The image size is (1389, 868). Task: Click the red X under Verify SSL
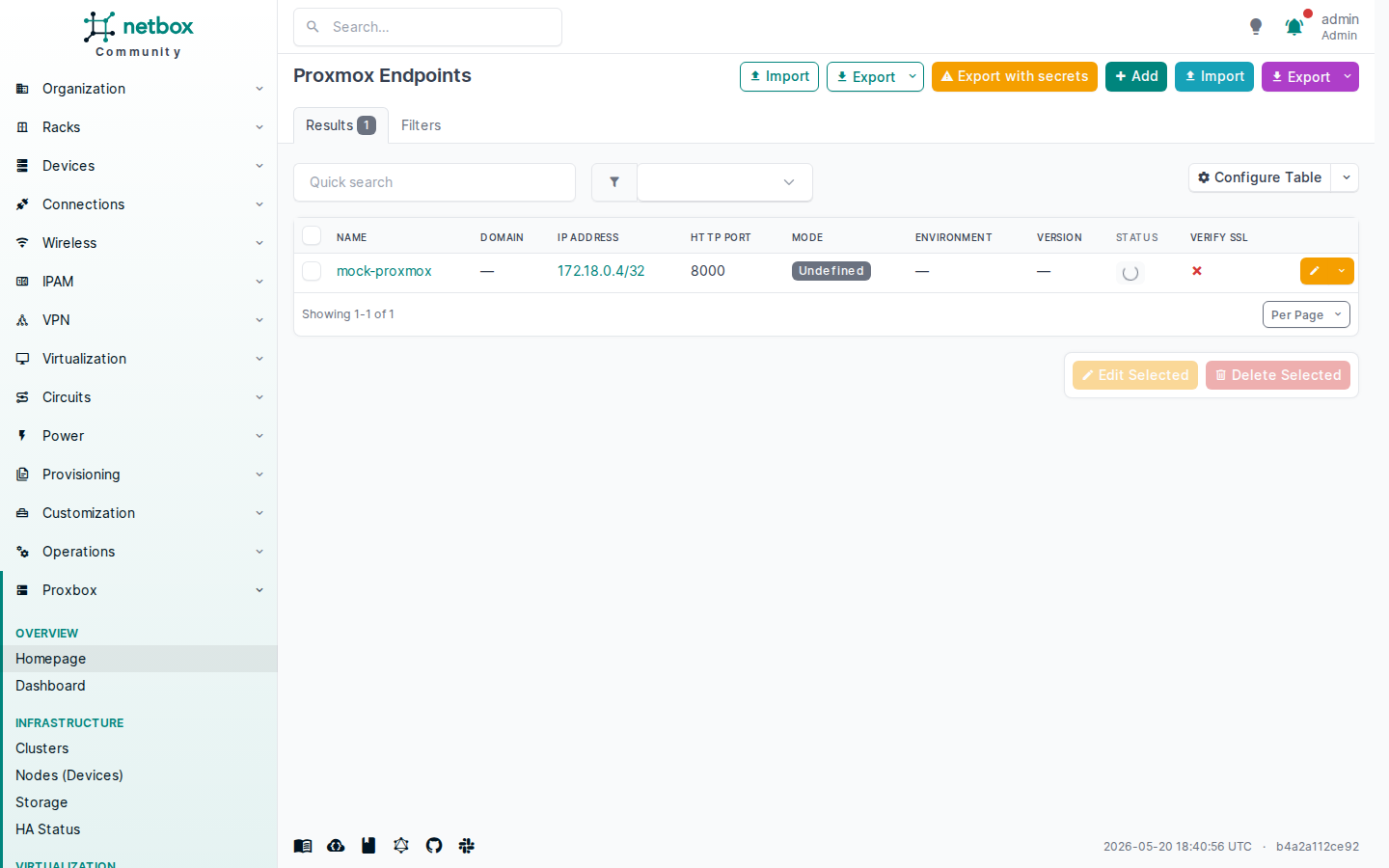(1197, 271)
